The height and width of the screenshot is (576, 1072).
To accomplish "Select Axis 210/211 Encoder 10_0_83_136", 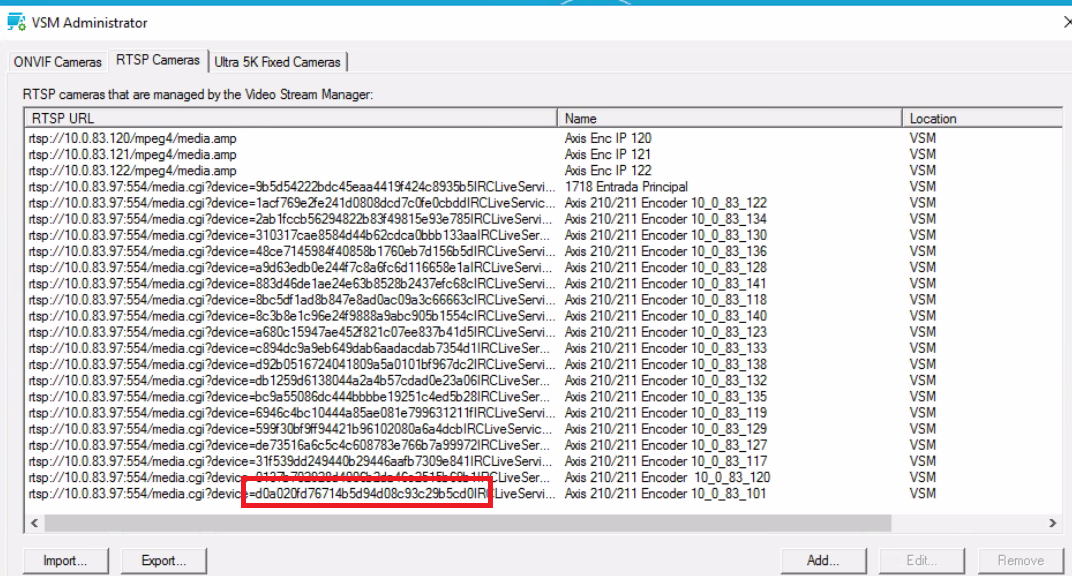I will click(665, 252).
